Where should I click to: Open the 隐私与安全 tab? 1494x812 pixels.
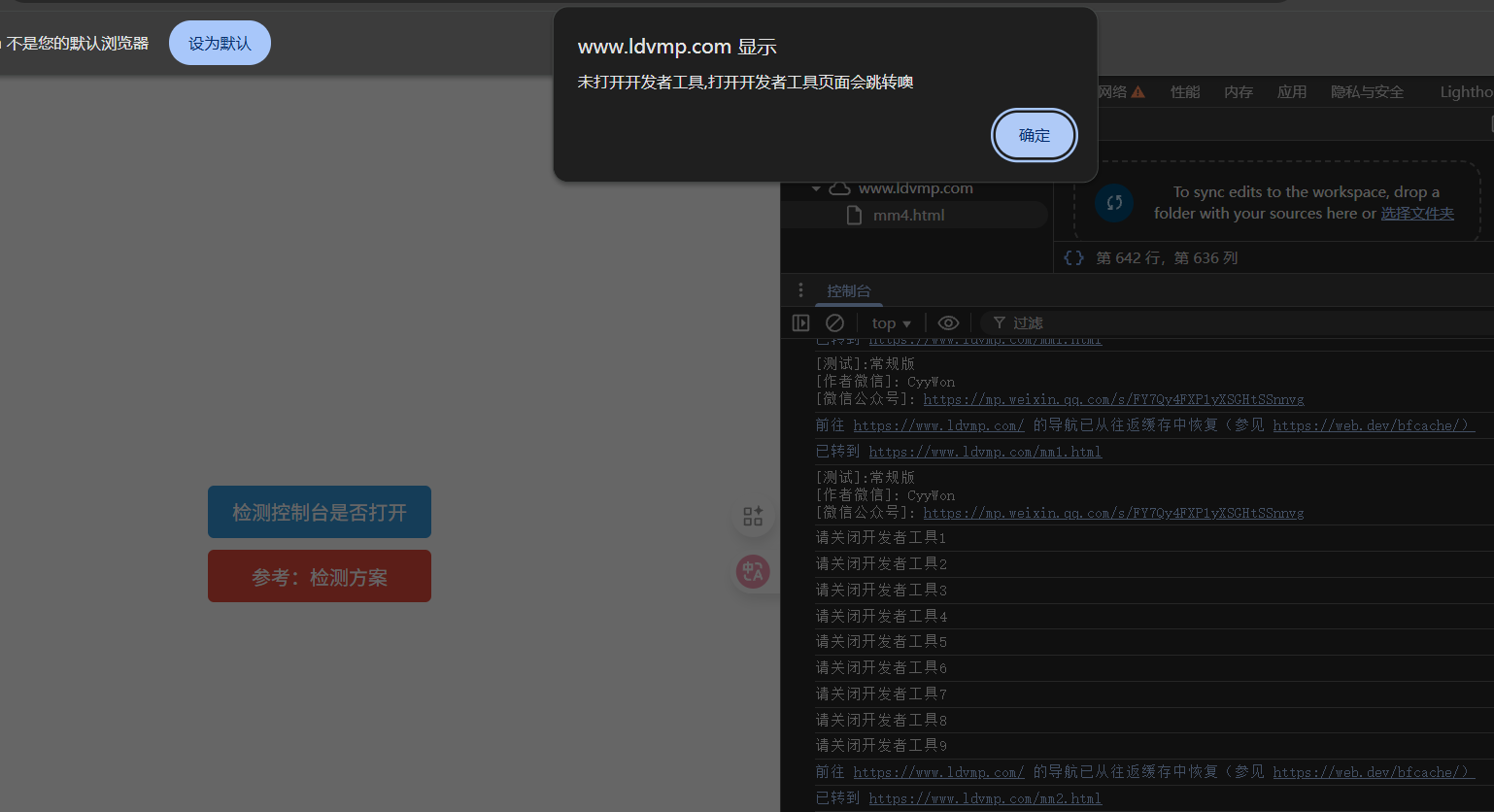pos(1367,92)
